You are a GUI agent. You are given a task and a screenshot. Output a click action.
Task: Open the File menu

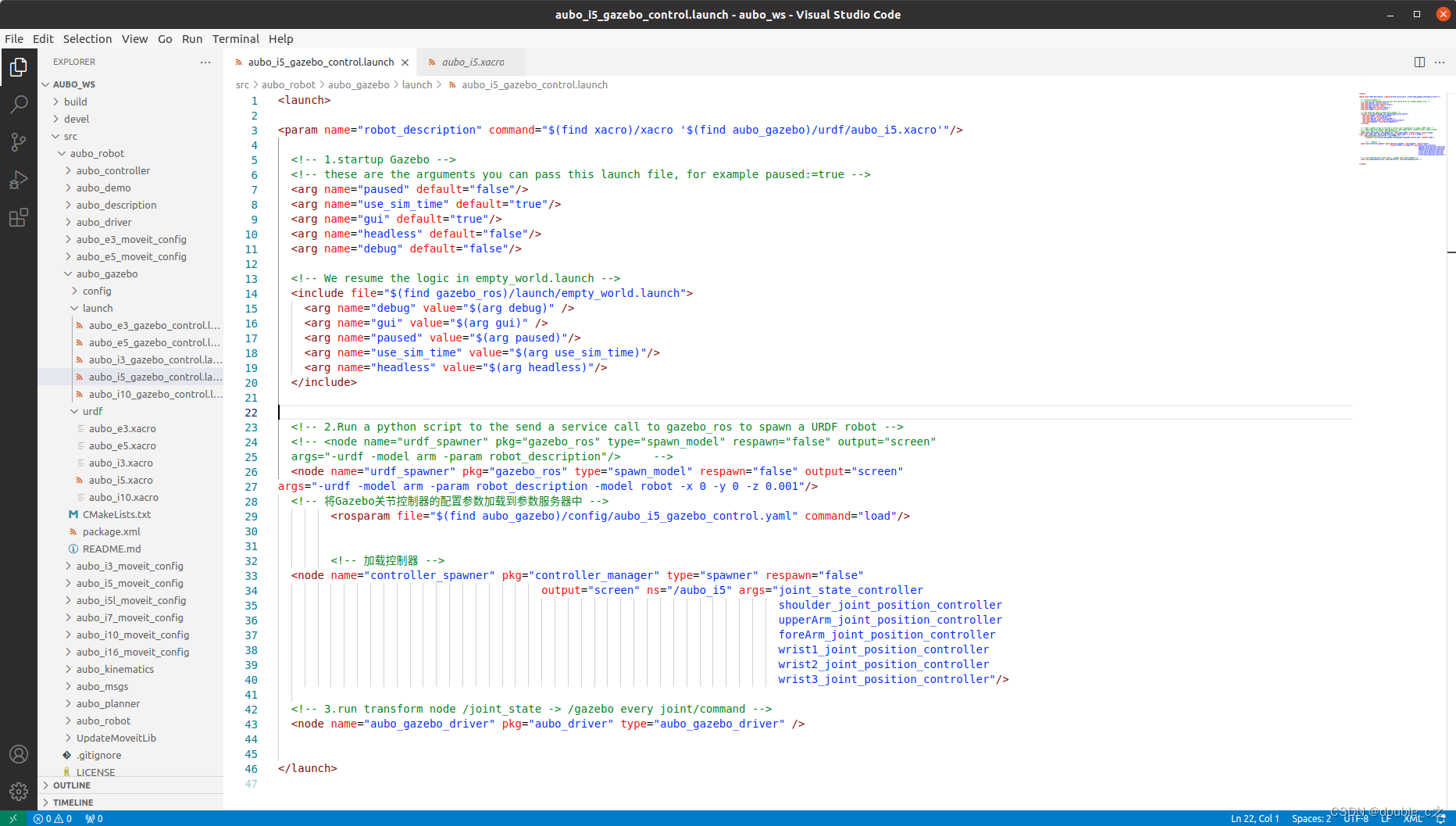14,38
